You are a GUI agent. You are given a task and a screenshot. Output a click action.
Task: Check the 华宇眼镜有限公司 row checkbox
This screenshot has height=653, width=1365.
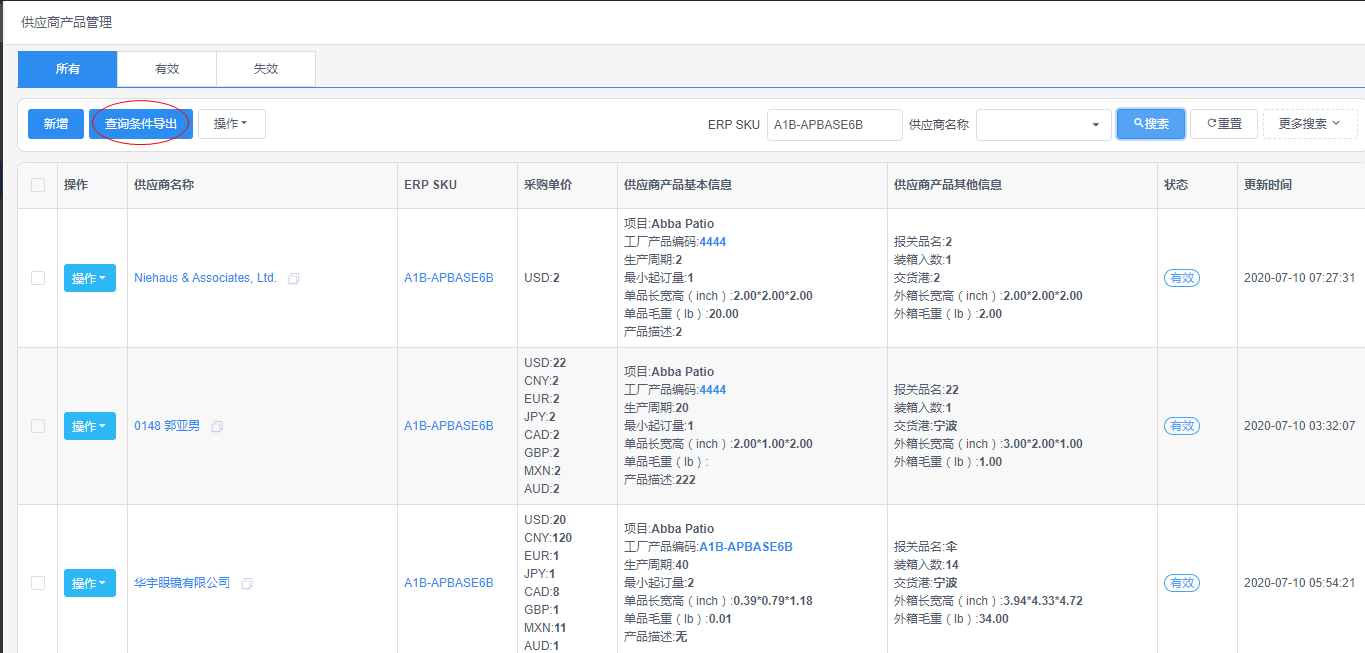tap(38, 583)
